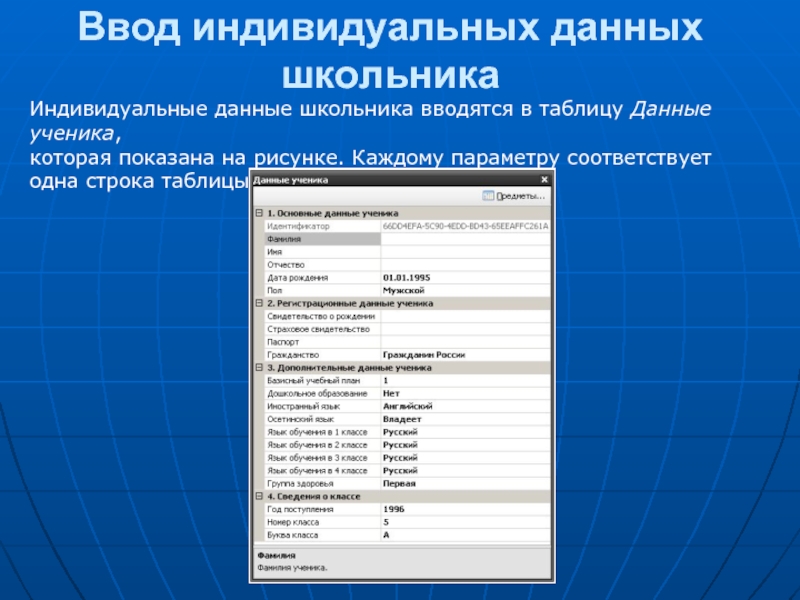
Task: Click the Гражданин России value
Action: (424, 355)
